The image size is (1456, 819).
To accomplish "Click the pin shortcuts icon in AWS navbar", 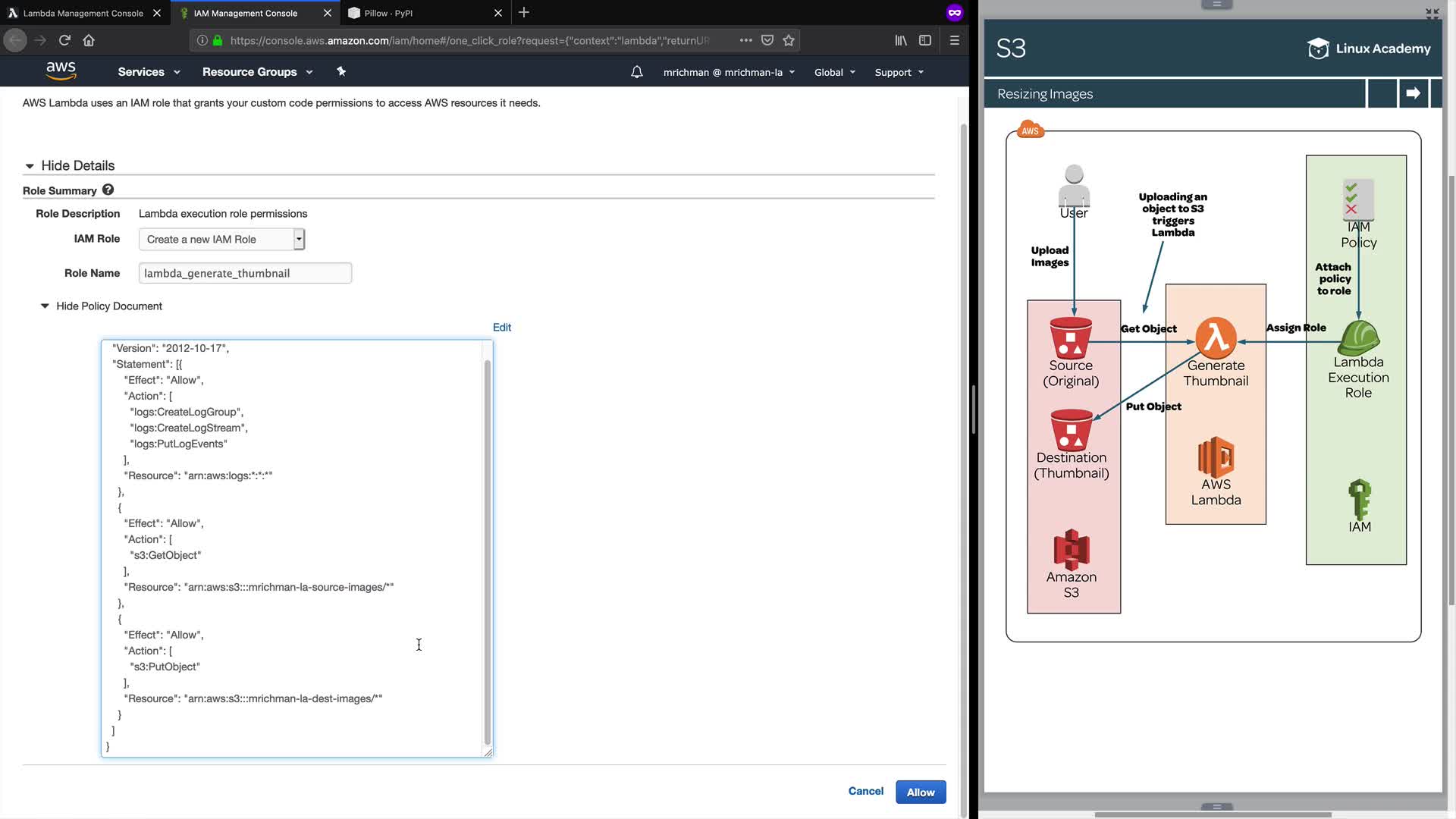I will click(x=341, y=71).
